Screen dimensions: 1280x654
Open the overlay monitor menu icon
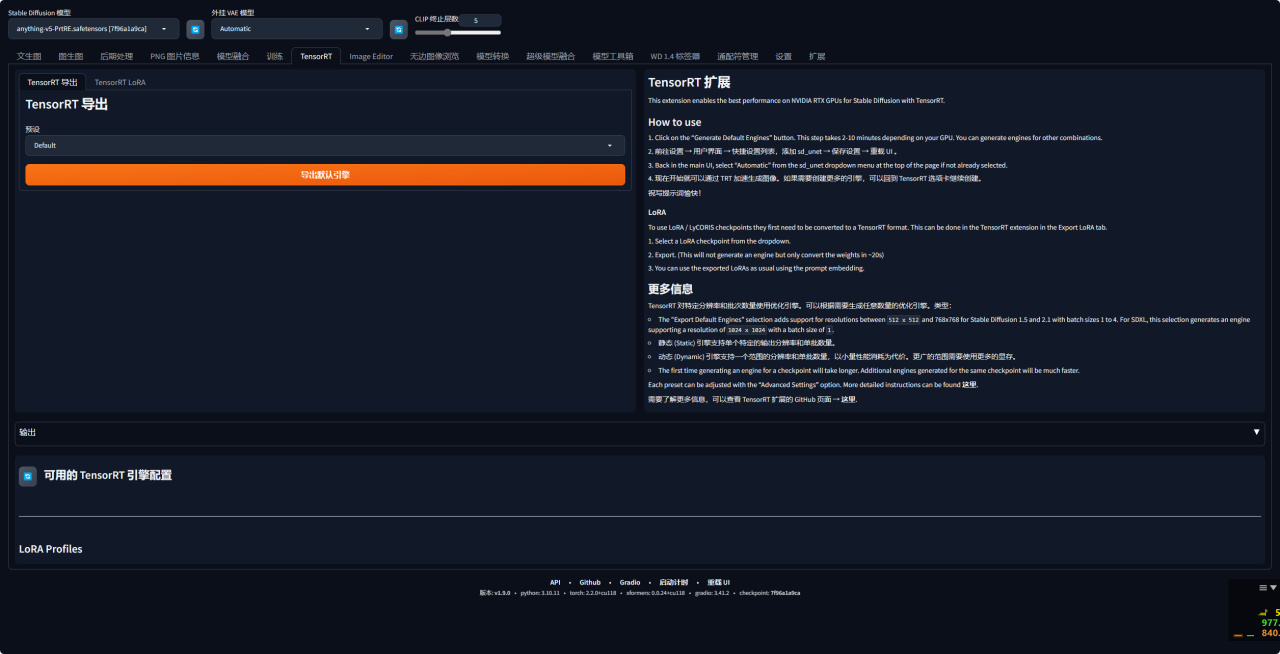tap(1264, 588)
